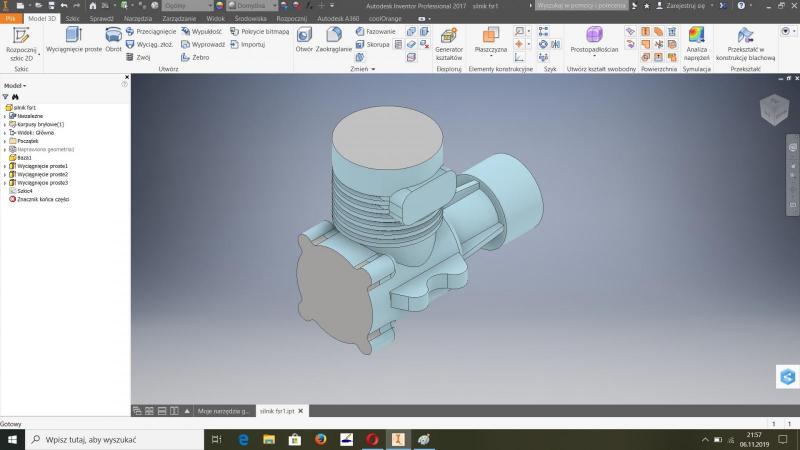The width and height of the screenshot is (800, 450).
Task: Open the Model browser dropdown
Action: (14, 86)
